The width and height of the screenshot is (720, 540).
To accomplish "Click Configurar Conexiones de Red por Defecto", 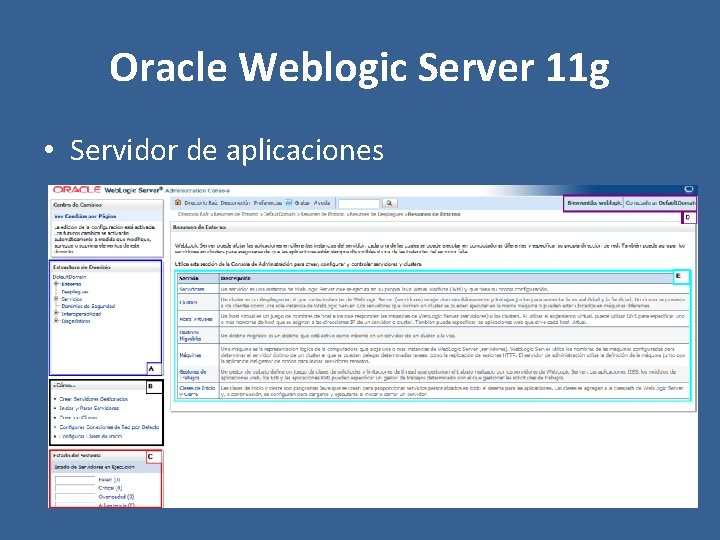I will click(x=109, y=427).
